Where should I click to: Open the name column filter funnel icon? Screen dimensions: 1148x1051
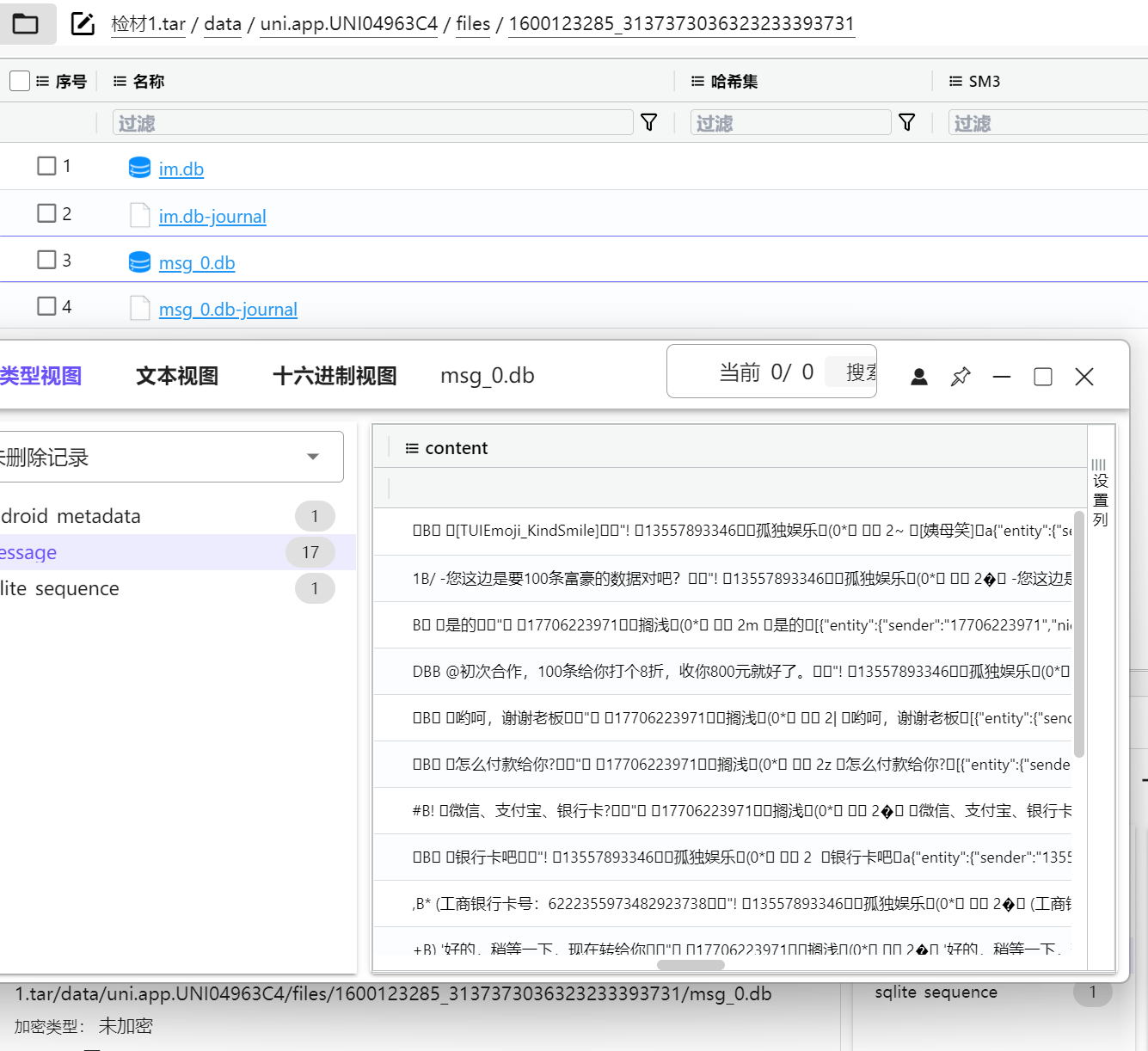(x=649, y=122)
